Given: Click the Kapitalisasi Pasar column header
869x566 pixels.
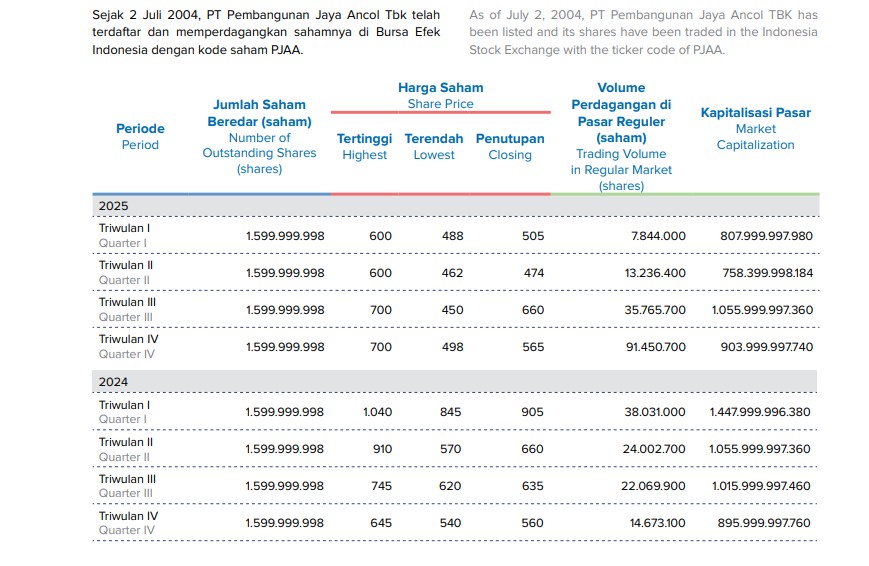Looking at the screenshot, I should [755, 128].
